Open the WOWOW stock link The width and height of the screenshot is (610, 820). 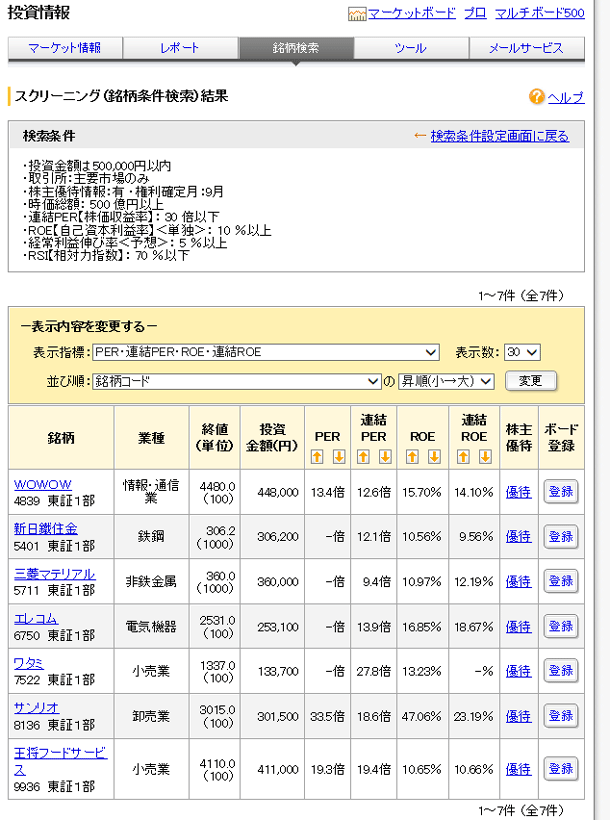(x=42, y=484)
